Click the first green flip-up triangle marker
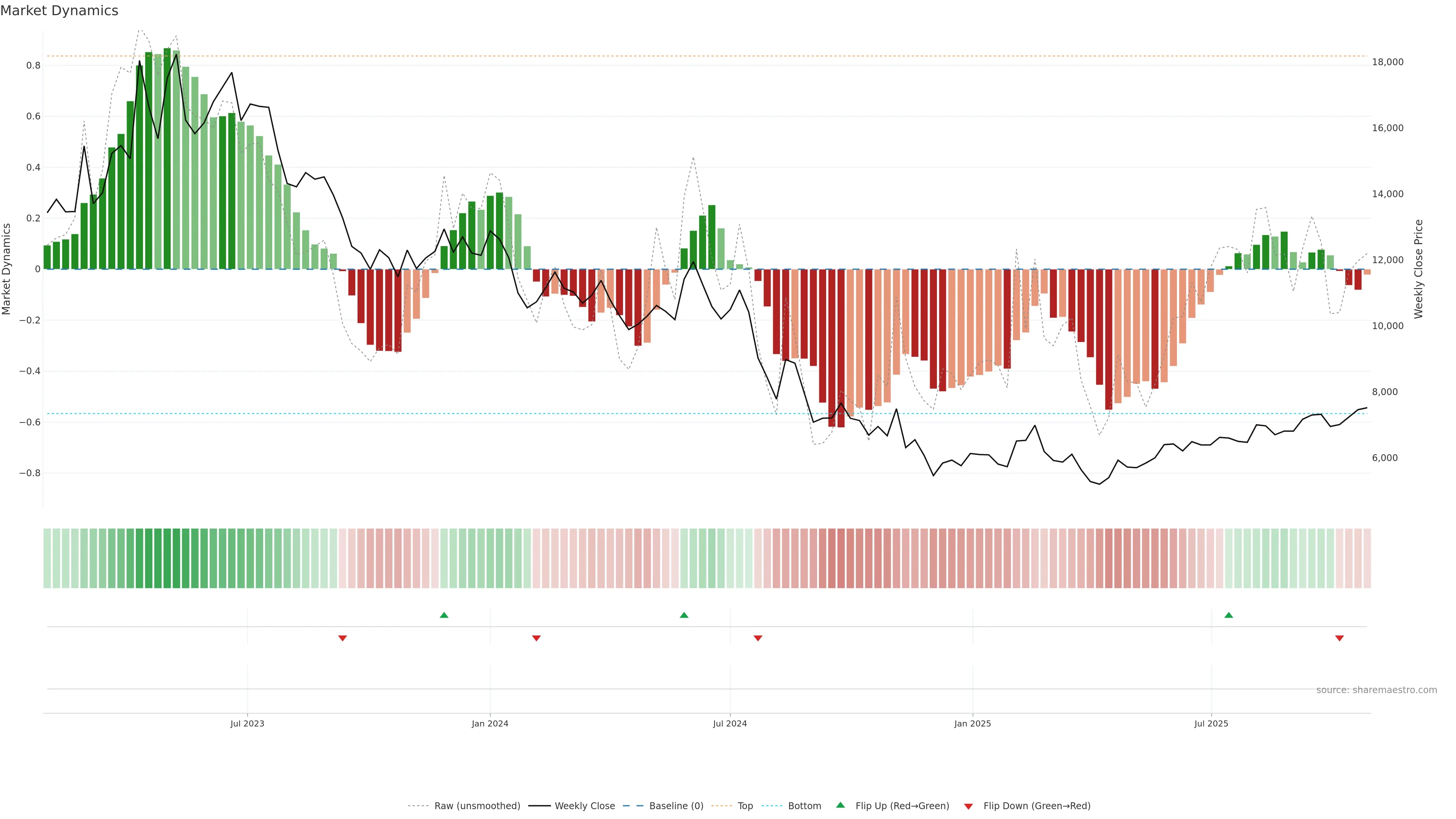1456x819 pixels. [444, 615]
